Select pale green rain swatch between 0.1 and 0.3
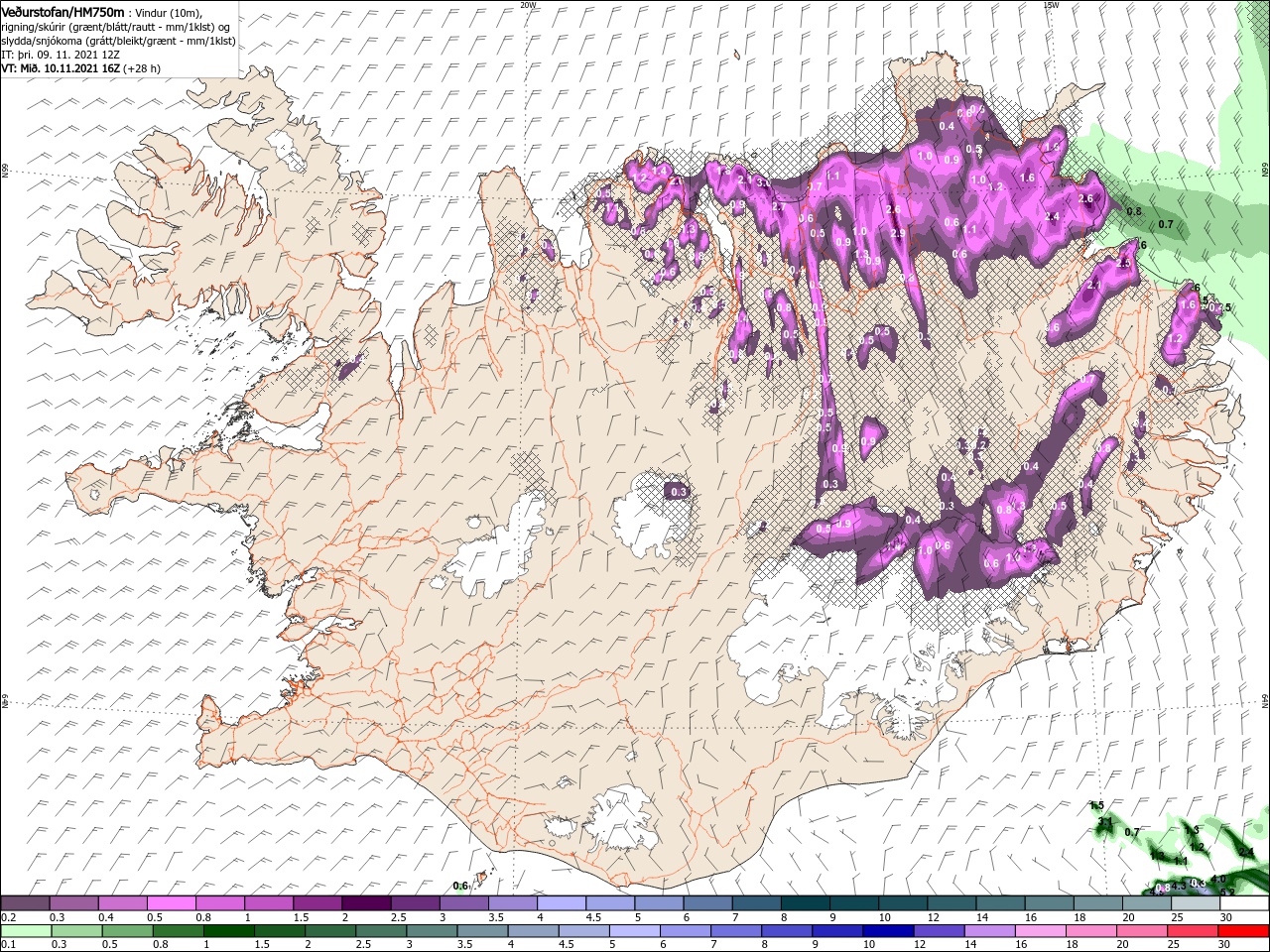This screenshot has width=1270, height=952. pos(26,930)
